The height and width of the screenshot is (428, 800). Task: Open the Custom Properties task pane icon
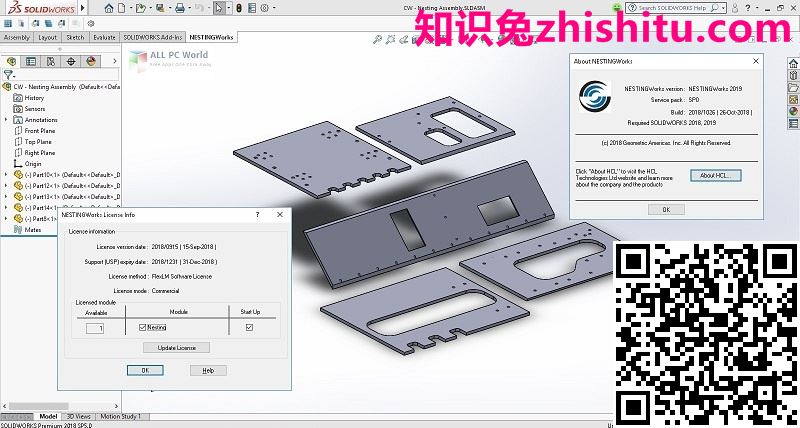coord(793,123)
